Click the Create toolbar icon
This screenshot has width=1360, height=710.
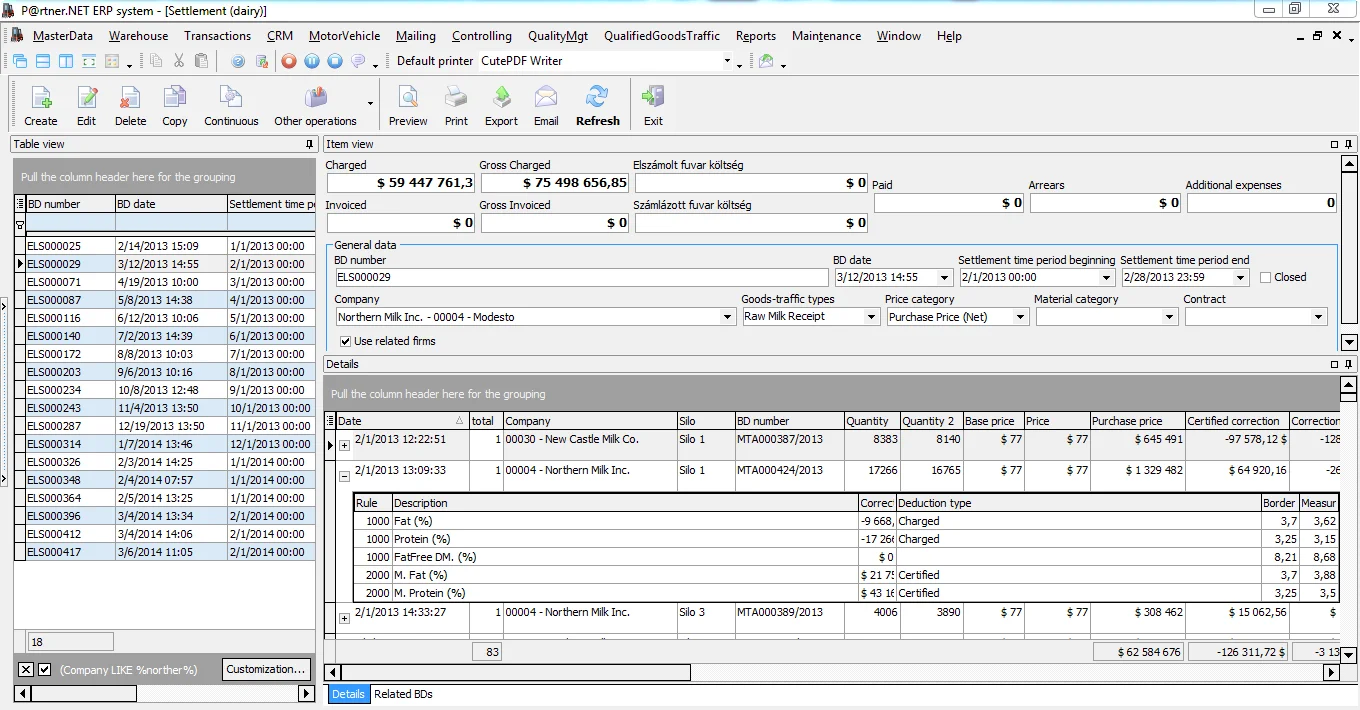41,98
